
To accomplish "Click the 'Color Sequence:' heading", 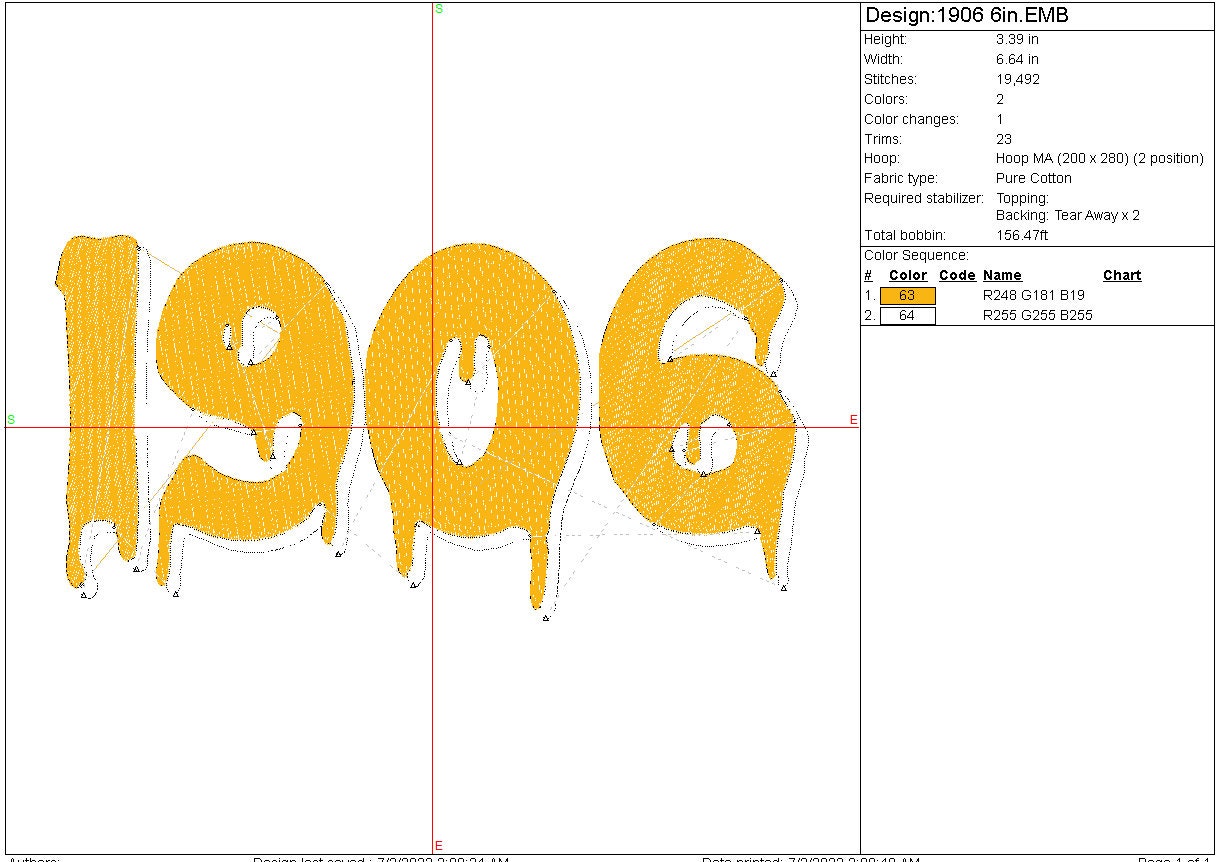I will (x=916, y=256).
